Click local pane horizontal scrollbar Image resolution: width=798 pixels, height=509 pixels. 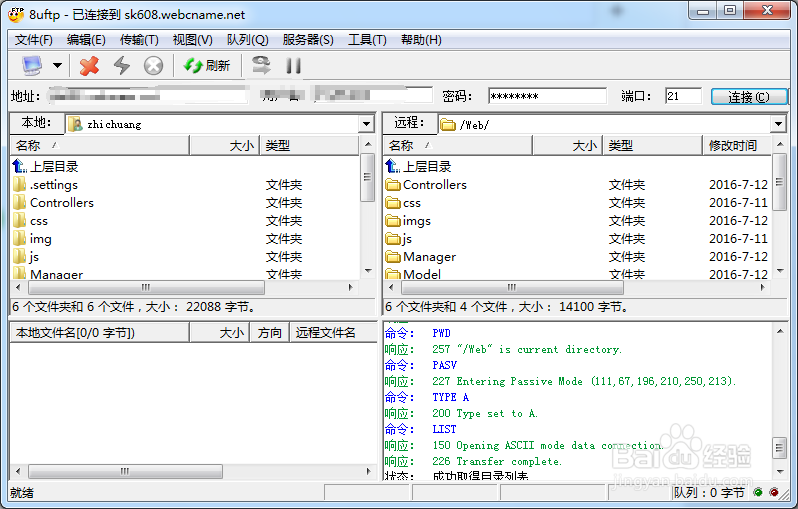click(147, 287)
